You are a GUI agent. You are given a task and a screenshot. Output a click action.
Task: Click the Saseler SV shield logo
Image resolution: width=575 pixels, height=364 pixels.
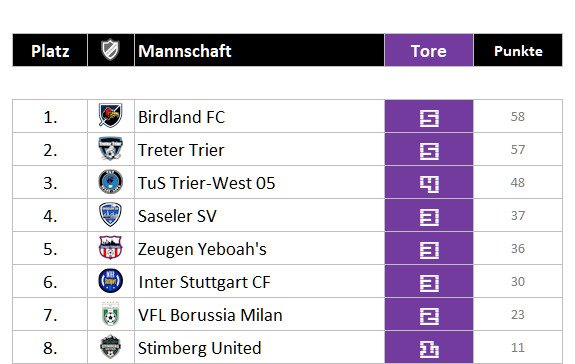click(x=110, y=214)
